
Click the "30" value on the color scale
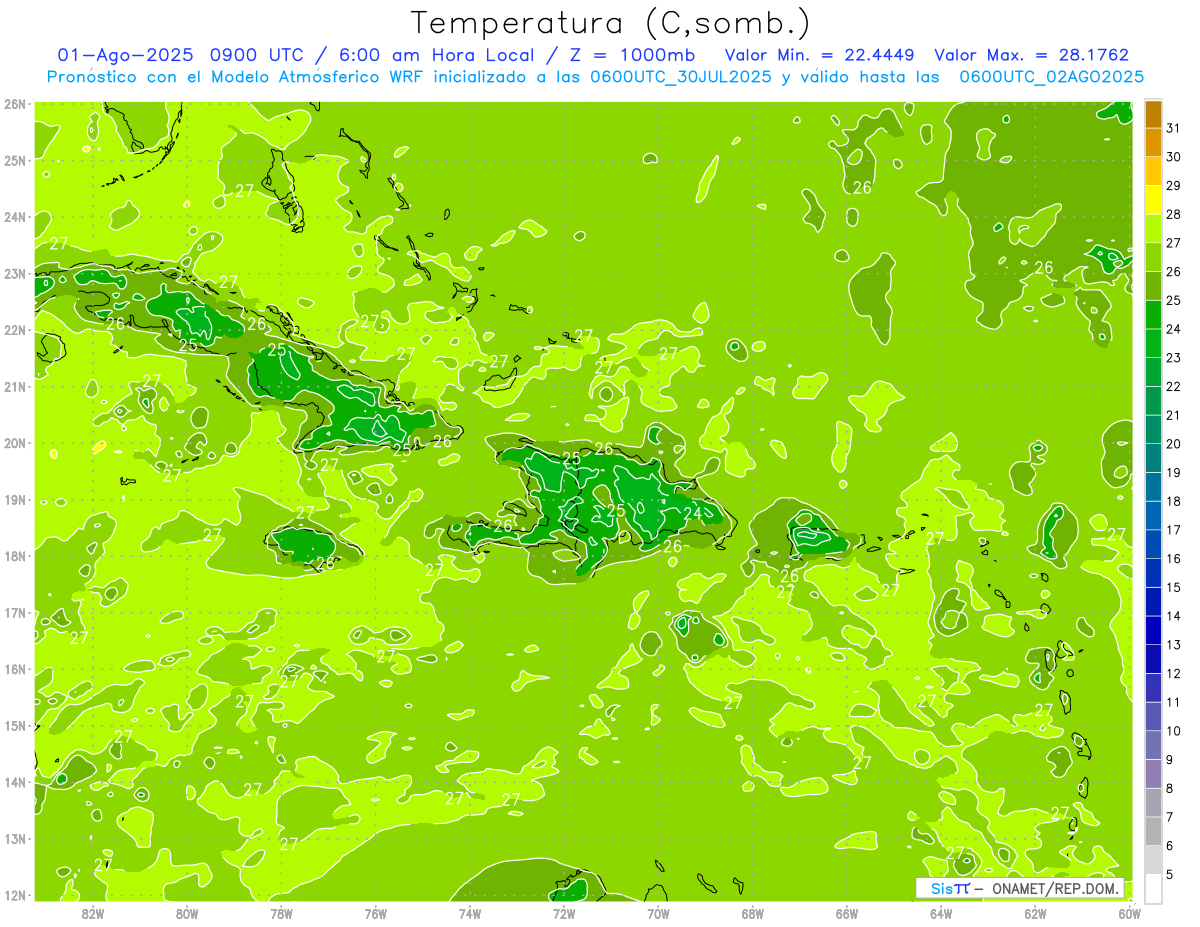click(1173, 157)
